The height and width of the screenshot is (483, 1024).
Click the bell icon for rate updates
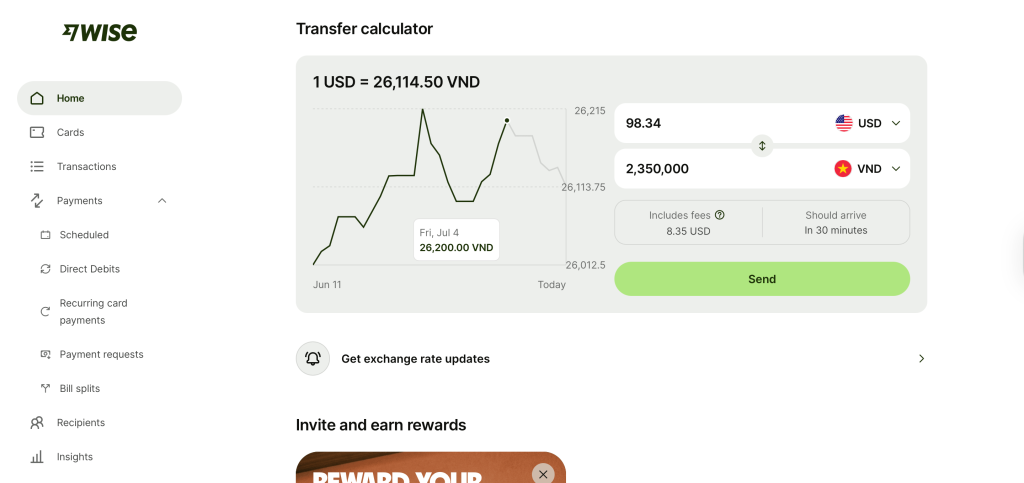coord(313,358)
